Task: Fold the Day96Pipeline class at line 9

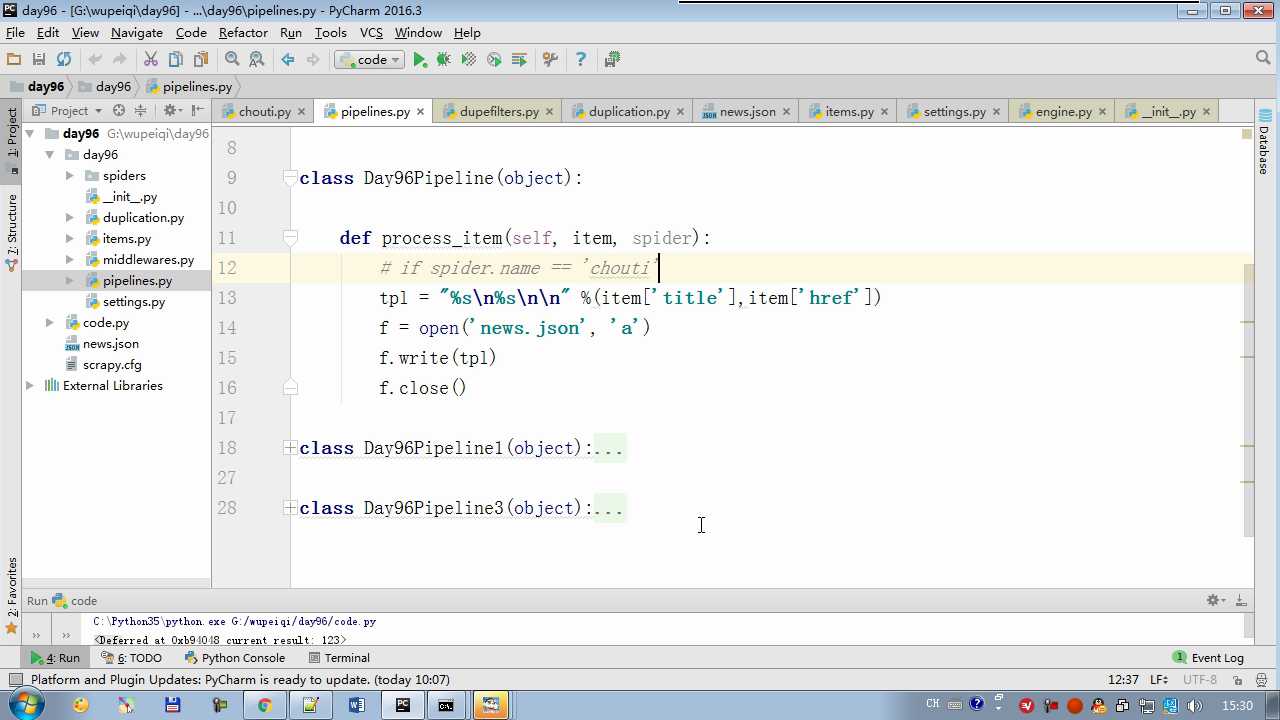Action: [290, 178]
